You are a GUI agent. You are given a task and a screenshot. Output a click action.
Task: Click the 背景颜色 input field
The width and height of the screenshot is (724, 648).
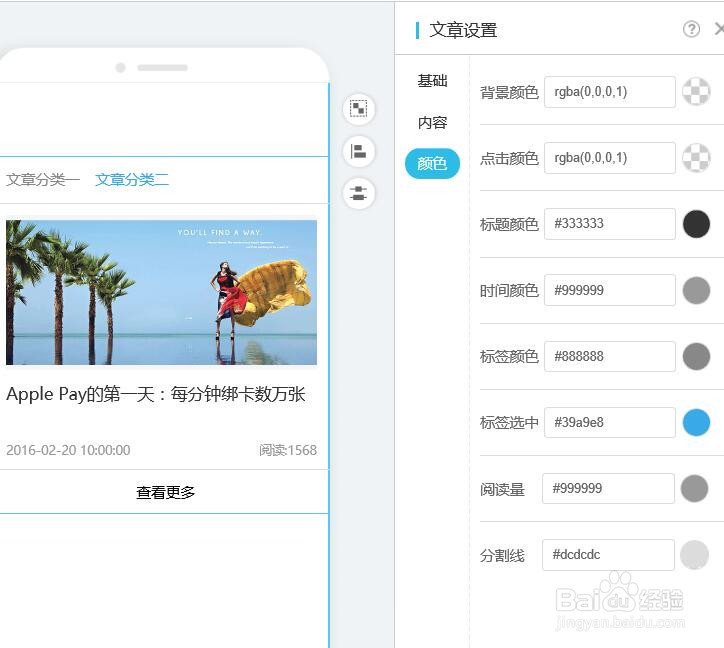click(x=609, y=92)
